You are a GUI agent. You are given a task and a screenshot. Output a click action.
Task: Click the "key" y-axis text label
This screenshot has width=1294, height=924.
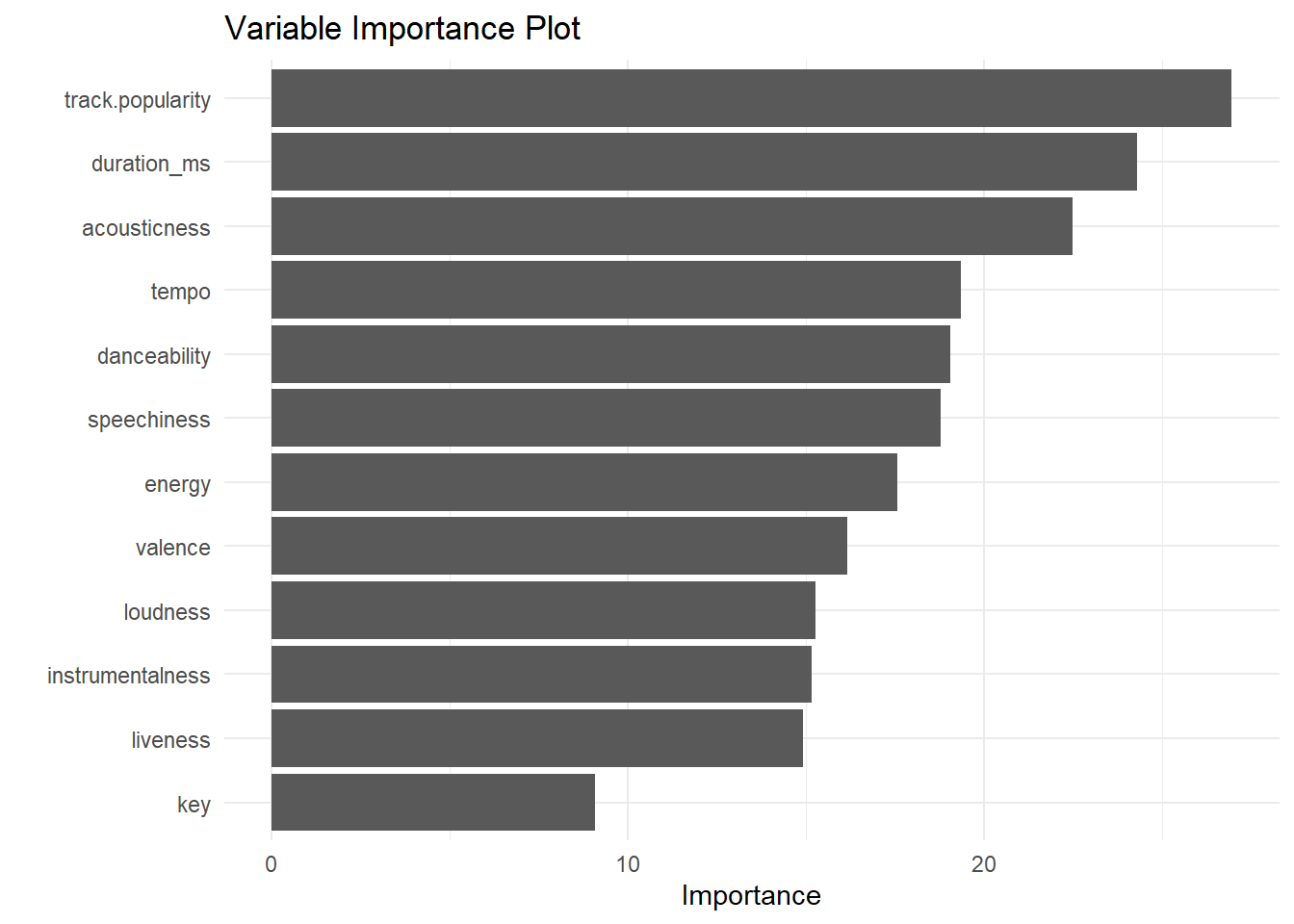pyautogui.click(x=194, y=805)
